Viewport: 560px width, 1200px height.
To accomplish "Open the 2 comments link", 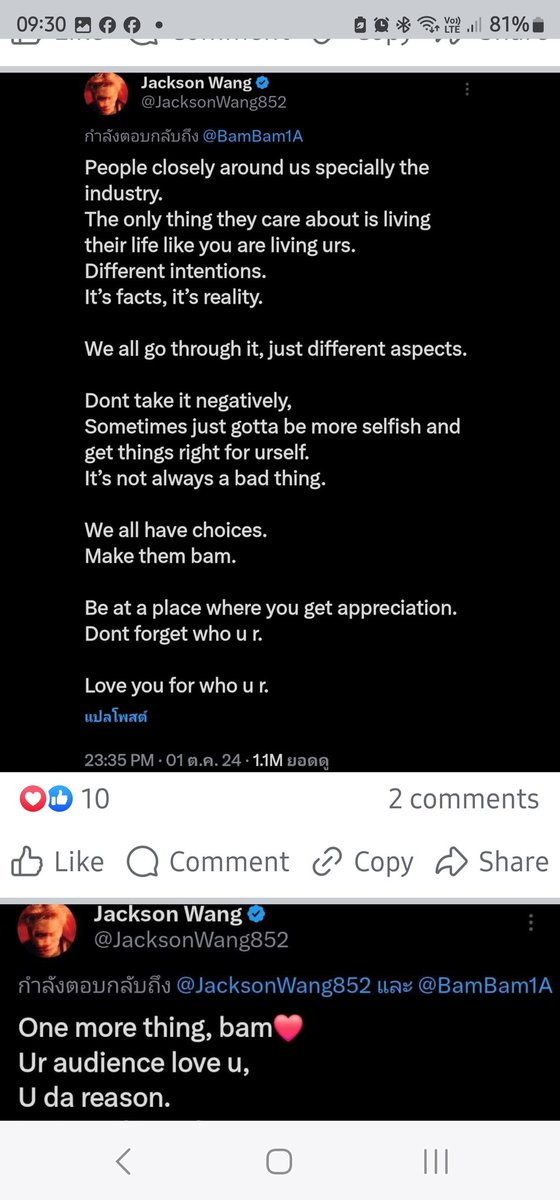I will (x=463, y=798).
